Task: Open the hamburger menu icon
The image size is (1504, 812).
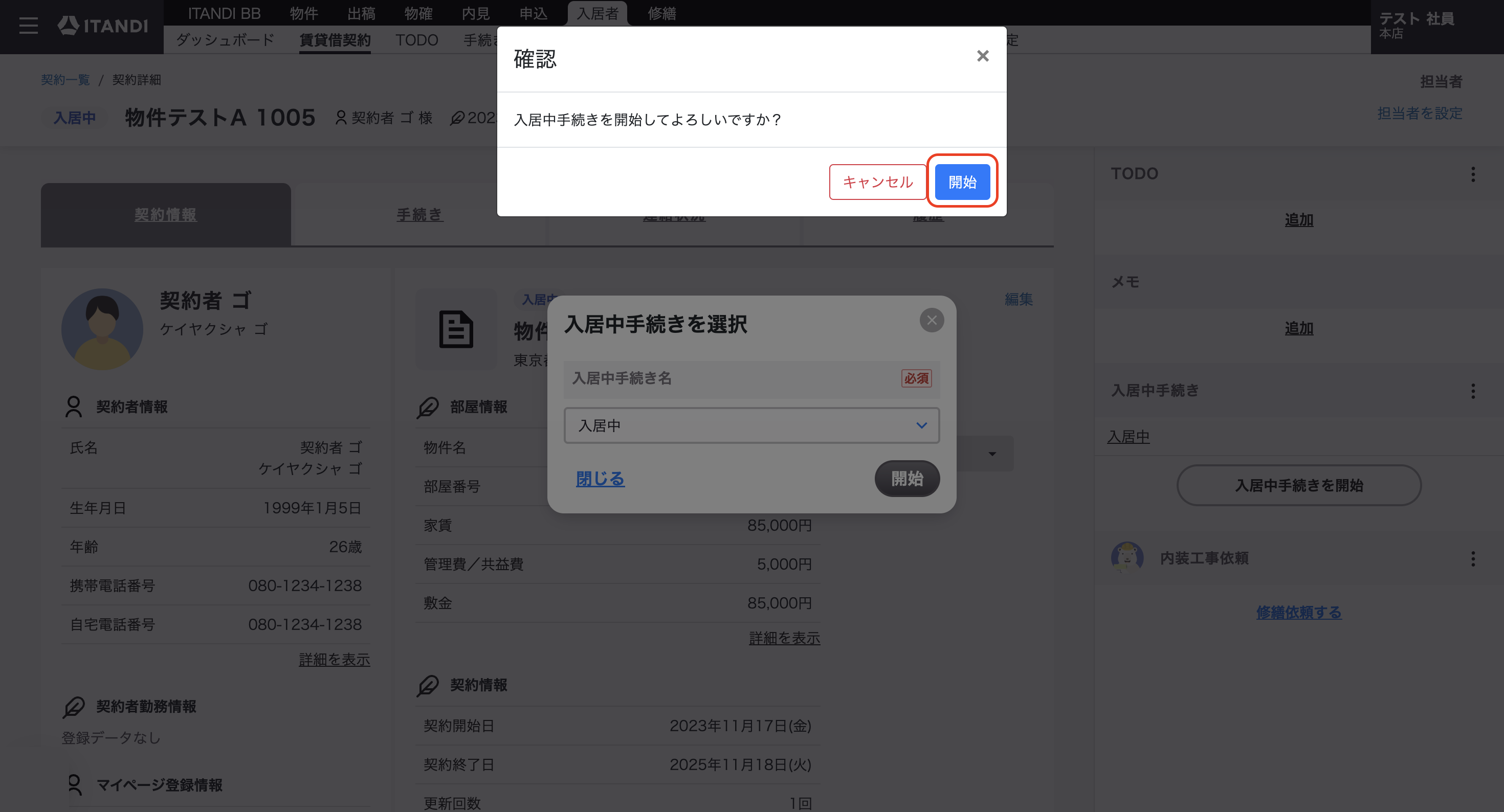Action: 28,26
